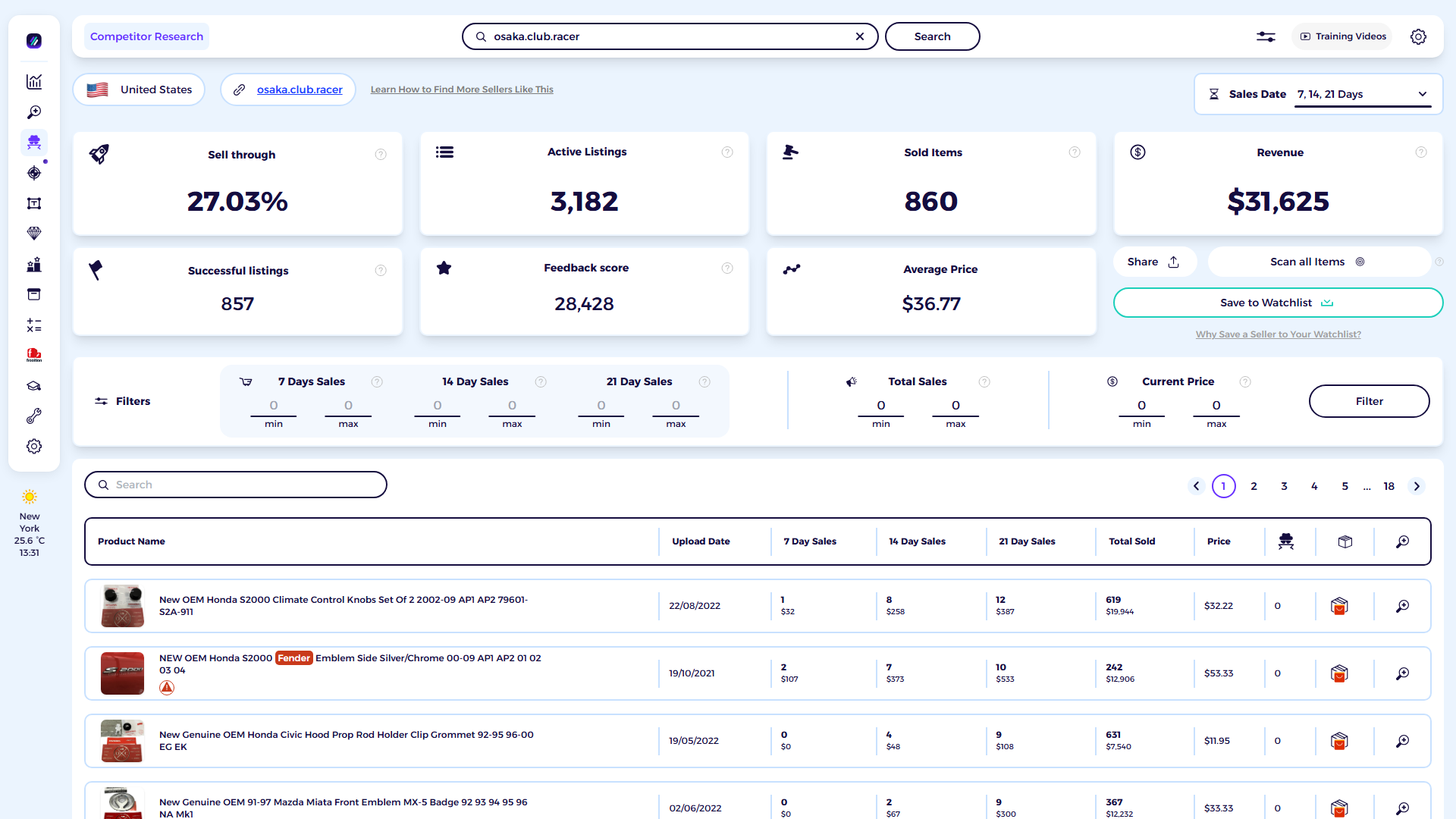The image size is (1456, 819).
Task: Go to the next results page arrow
Action: click(x=1417, y=486)
